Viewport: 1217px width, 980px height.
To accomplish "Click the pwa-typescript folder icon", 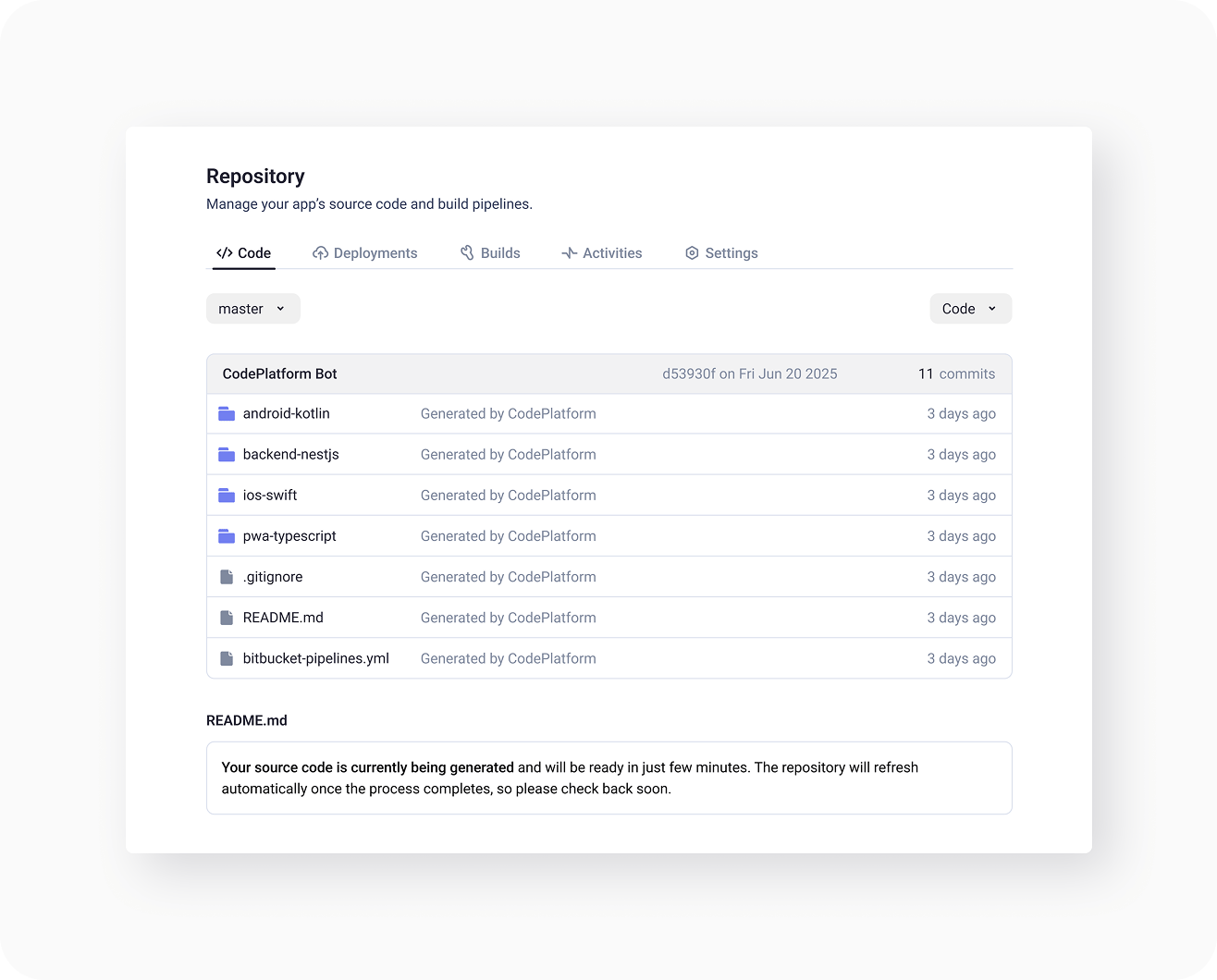I will click(x=227, y=536).
